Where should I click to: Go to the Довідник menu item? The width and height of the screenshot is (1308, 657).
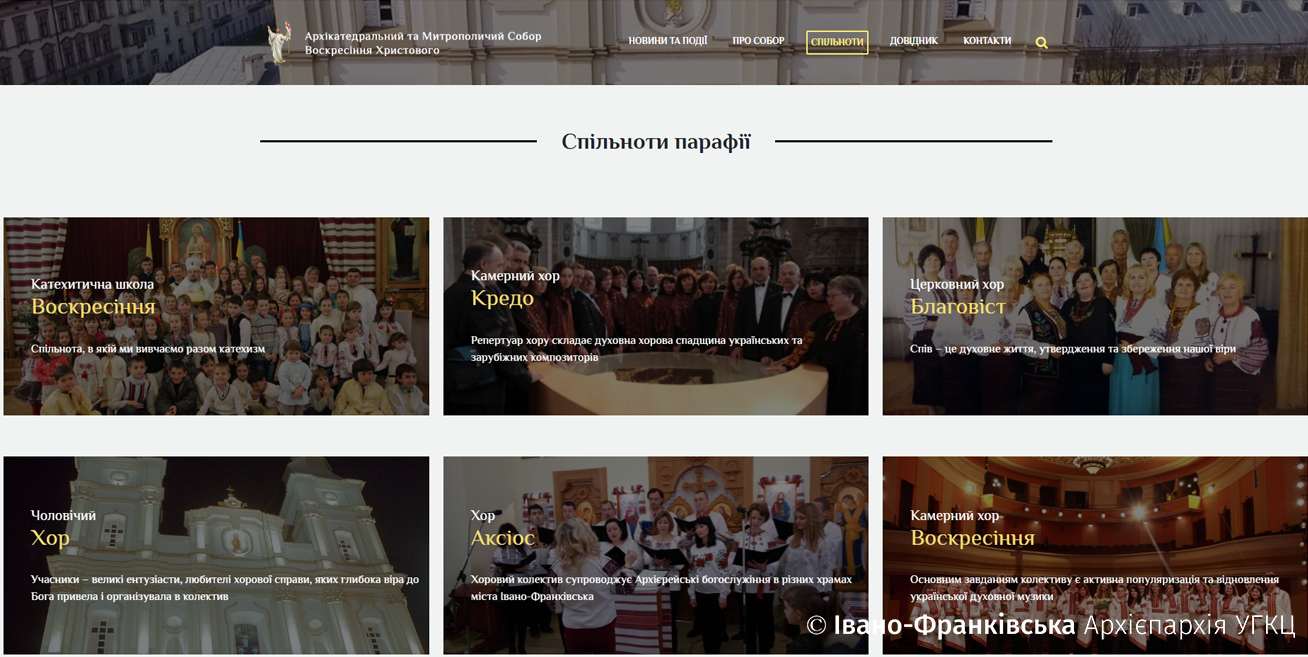coord(913,41)
